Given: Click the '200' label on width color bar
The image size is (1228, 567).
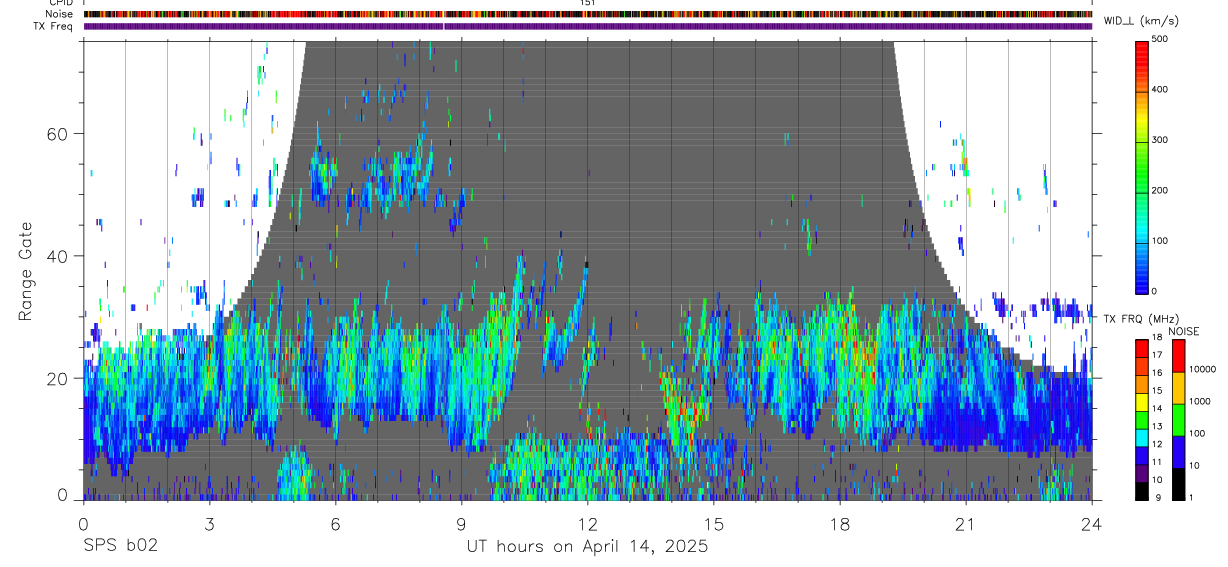Looking at the screenshot, I should pyautogui.click(x=1160, y=190).
